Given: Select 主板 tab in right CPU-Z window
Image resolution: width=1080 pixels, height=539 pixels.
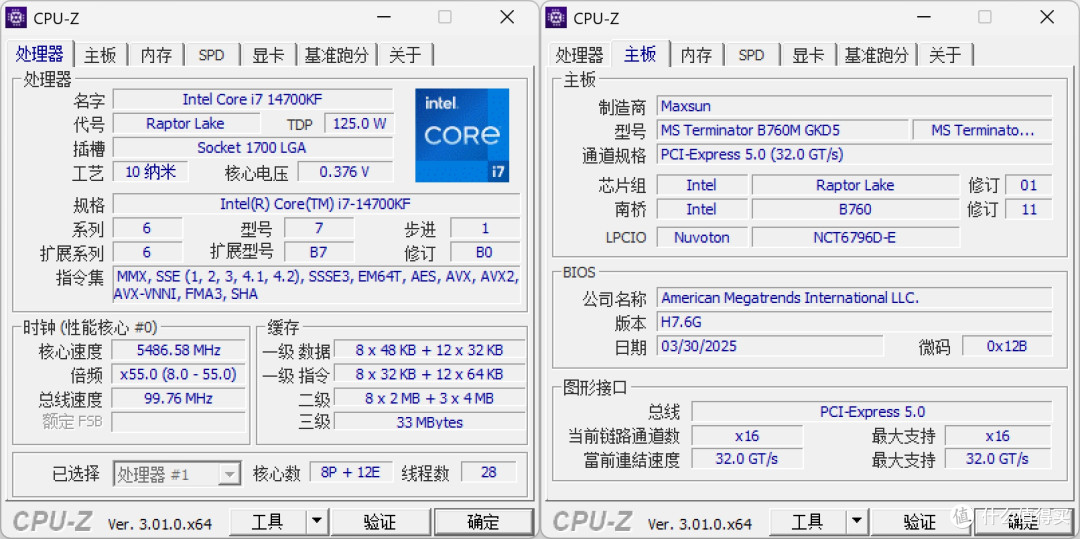Looking at the screenshot, I should click(641, 53).
